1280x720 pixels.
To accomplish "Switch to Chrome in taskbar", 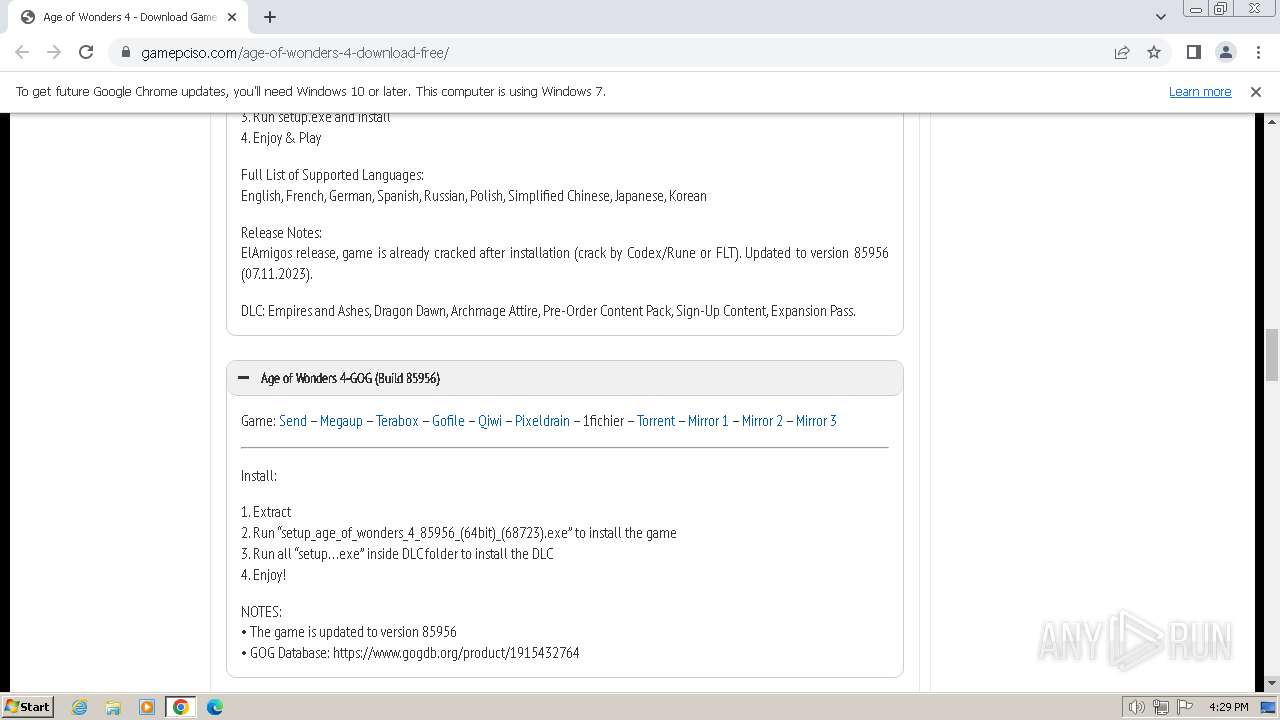I will tap(181, 707).
